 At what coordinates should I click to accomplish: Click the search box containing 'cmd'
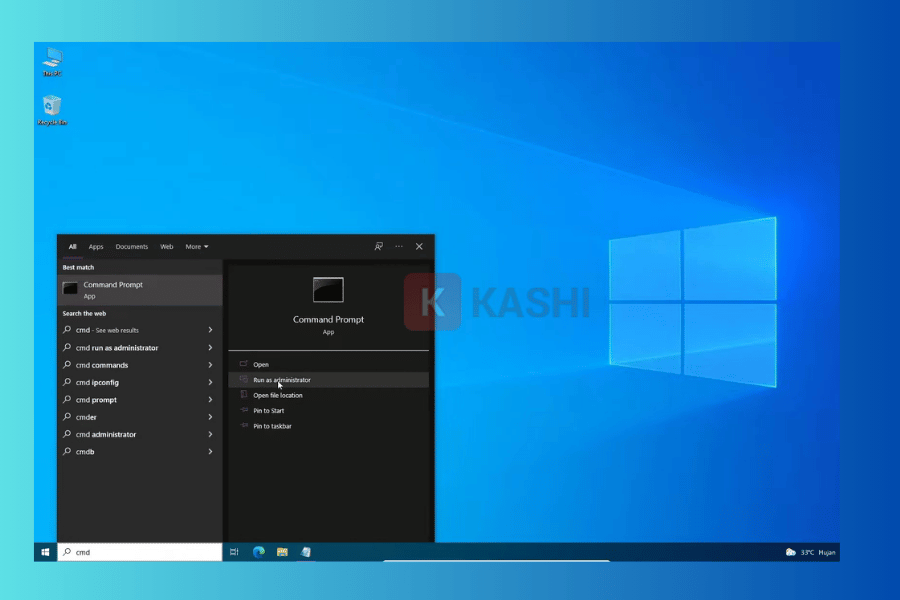click(140, 552)
